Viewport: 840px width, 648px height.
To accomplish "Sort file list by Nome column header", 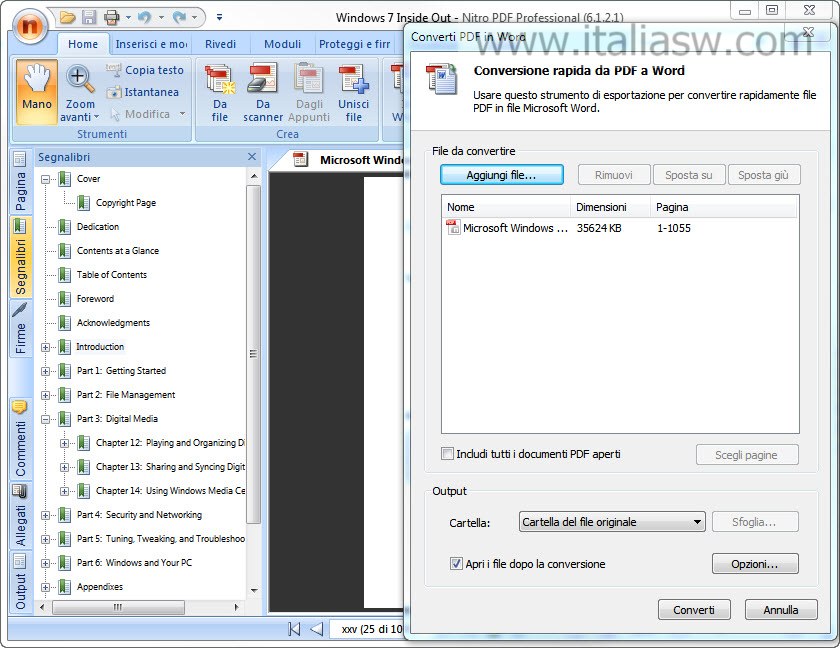I will pyautogui.click(x=506, y=207).
